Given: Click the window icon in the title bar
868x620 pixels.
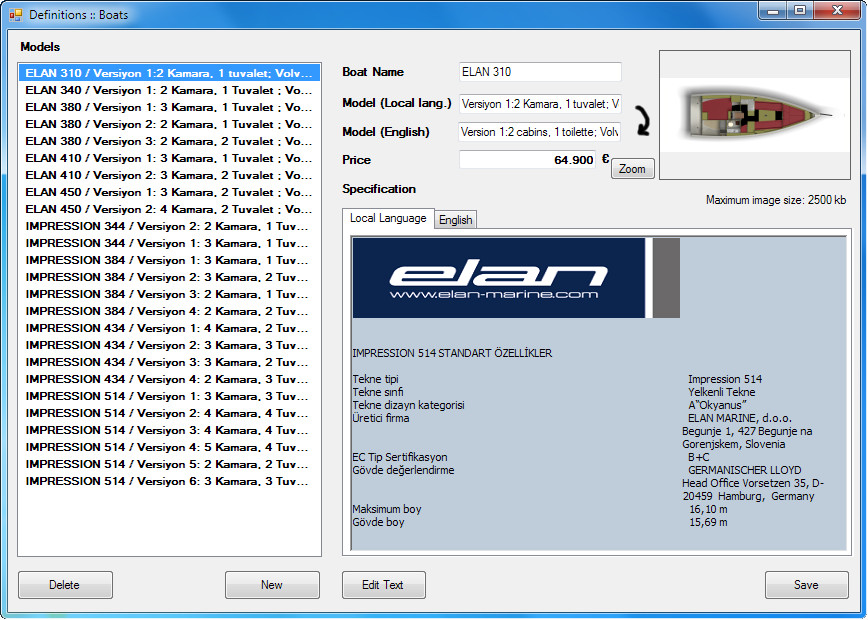Looking at the screenshot, I should [x=15, y=15].
